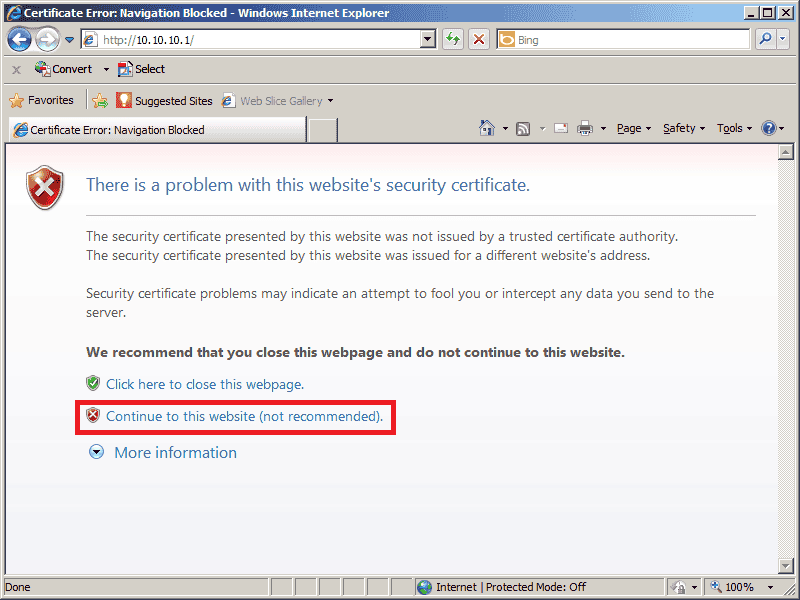Click the red Stop loading icon
This screenshot has width=800, height=600.
(479, 39)
